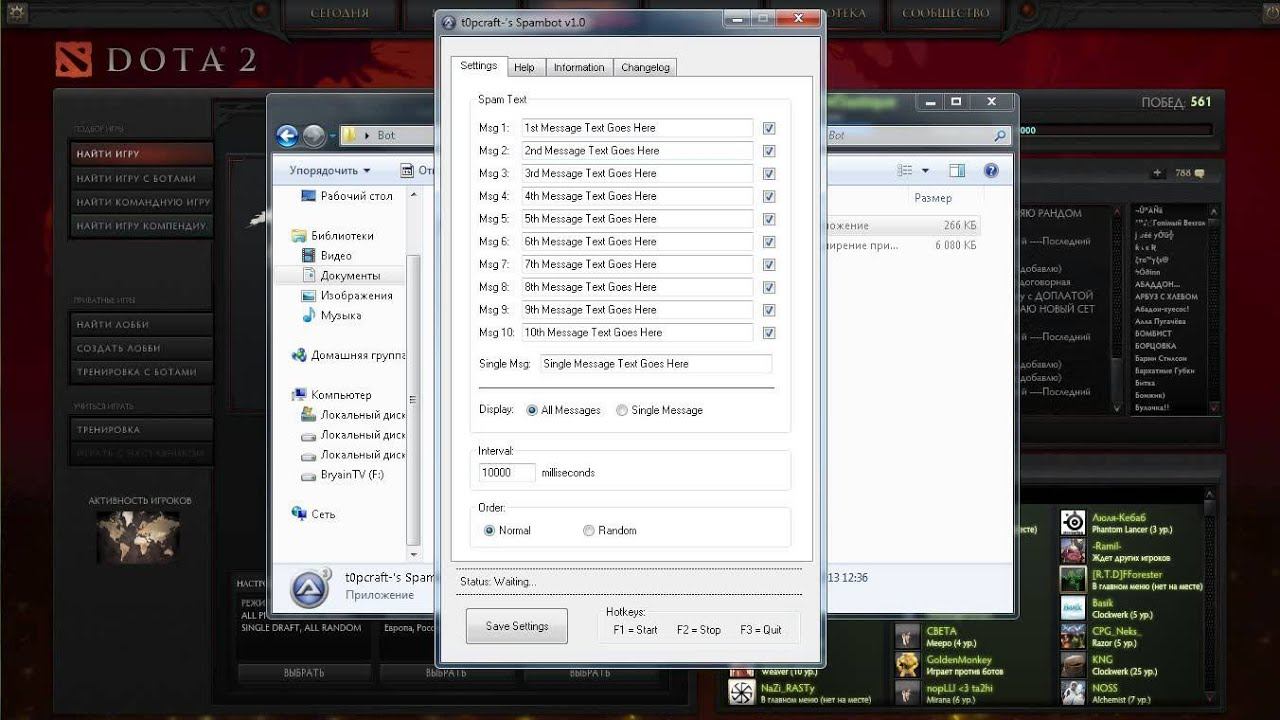Uncheck the Msg 5 checkbox
1280x720 pixels.
click(x=769, y=219)
